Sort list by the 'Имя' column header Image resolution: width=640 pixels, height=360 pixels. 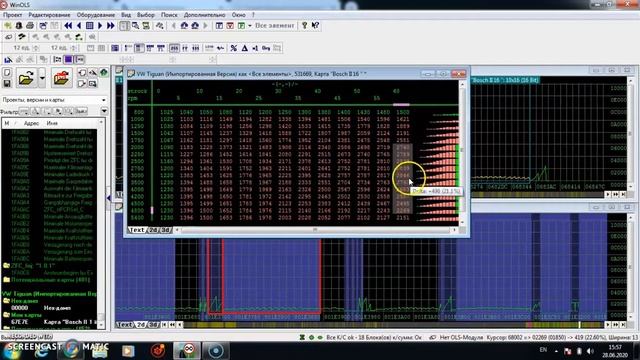coord(52,123)
